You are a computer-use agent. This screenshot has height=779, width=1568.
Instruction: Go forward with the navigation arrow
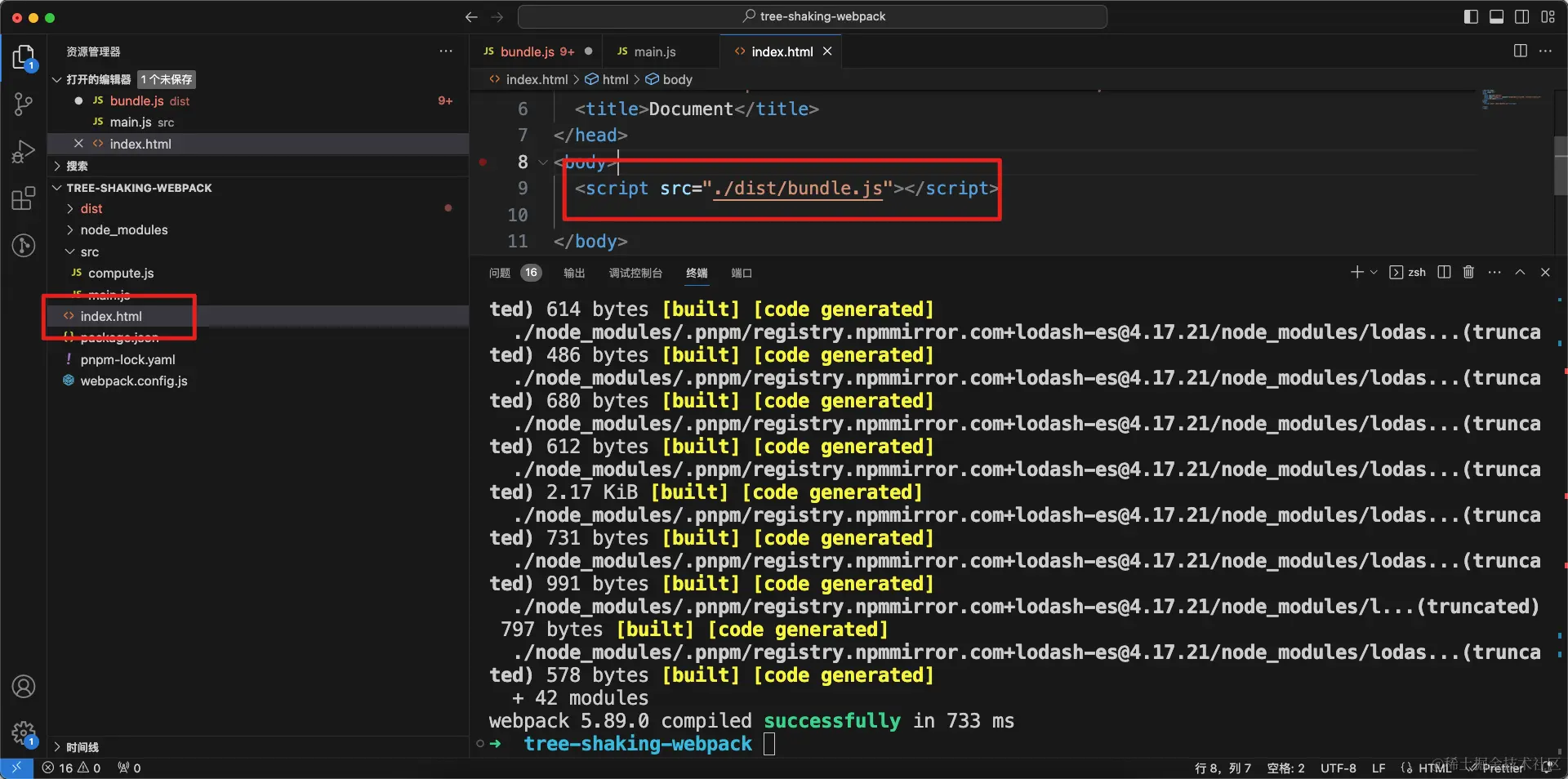497,16
